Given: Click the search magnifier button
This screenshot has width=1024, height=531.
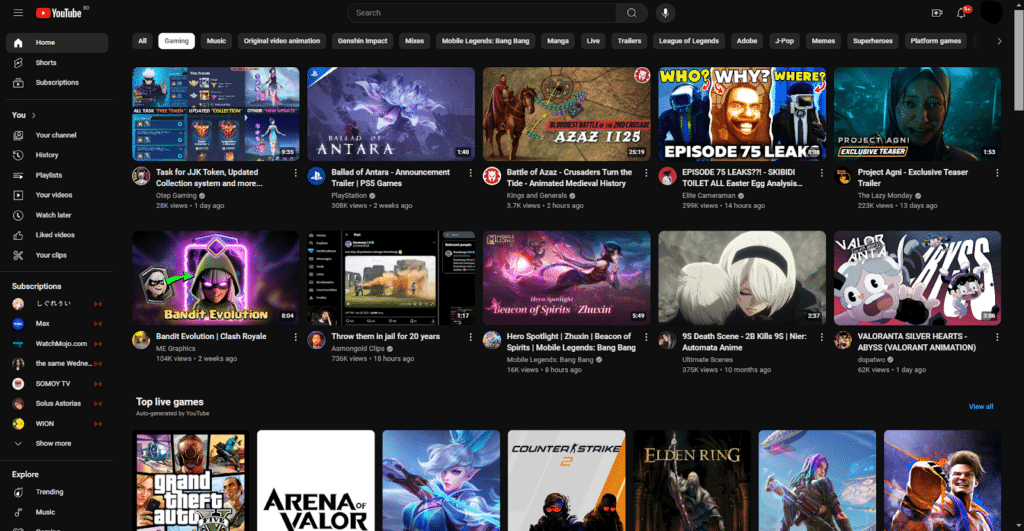Looking at the screenshot, I should coord(632,12).
